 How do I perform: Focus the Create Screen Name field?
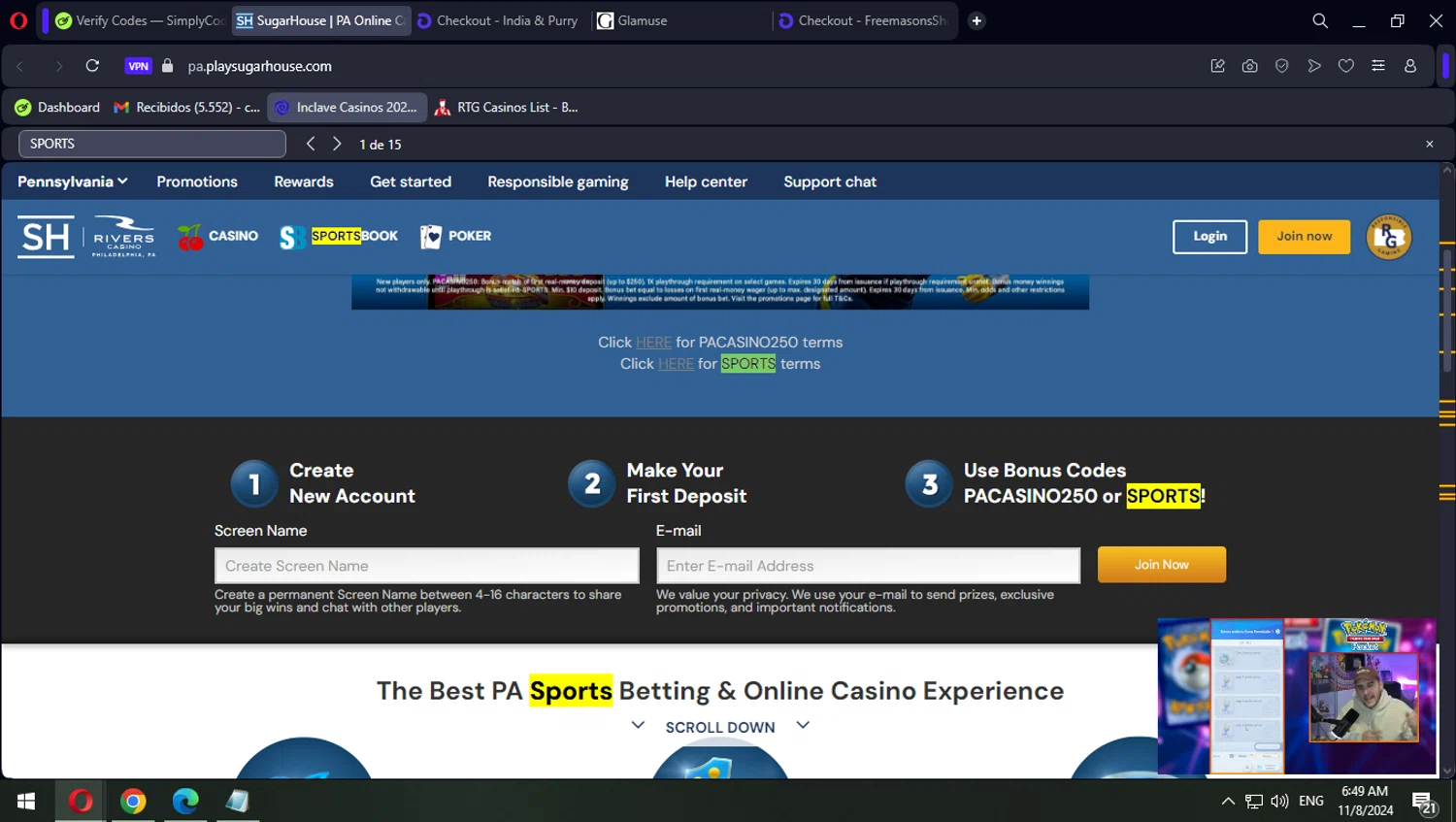tap(427, 566)
